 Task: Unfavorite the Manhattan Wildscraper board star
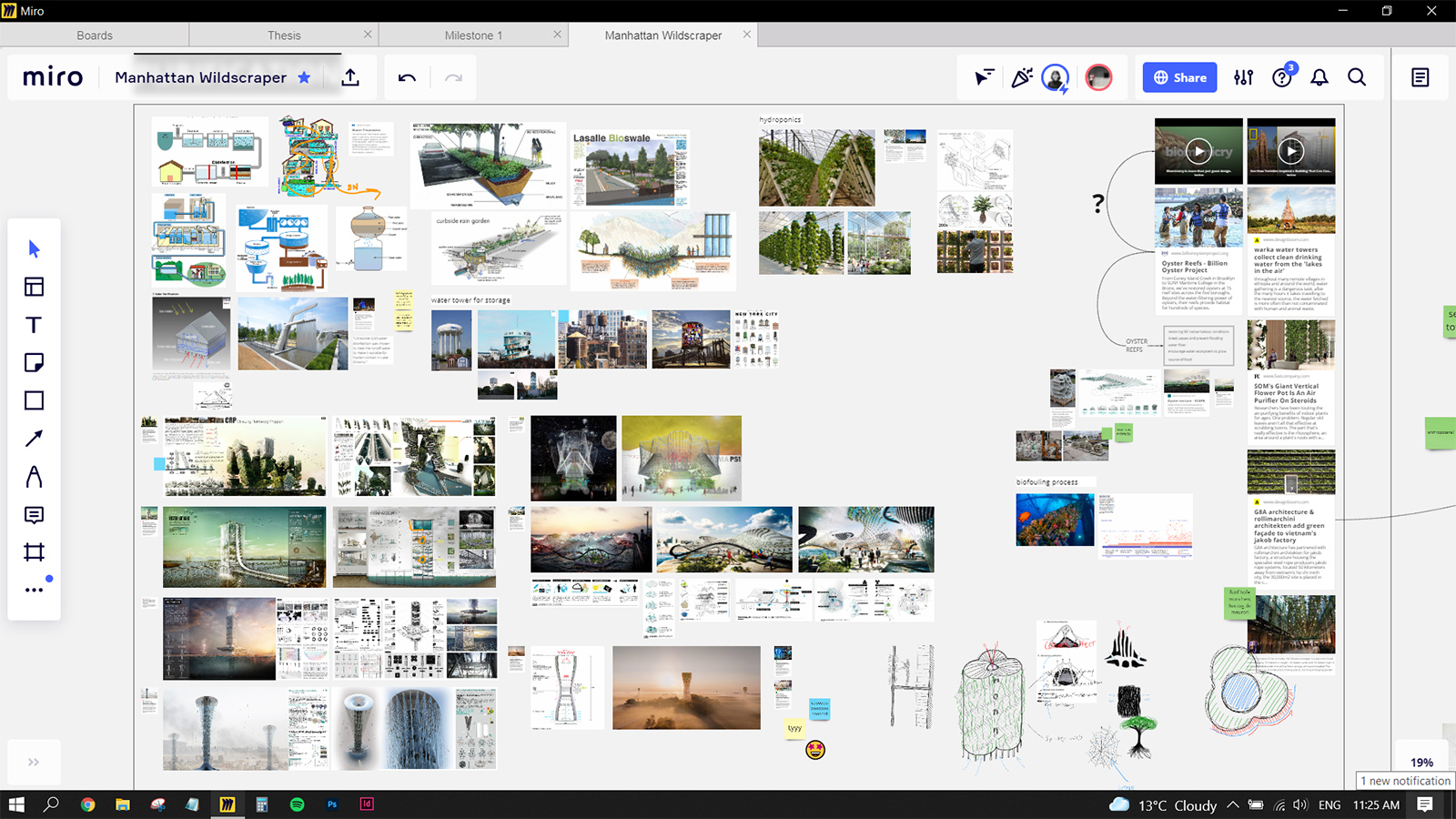tap(306, 77)
